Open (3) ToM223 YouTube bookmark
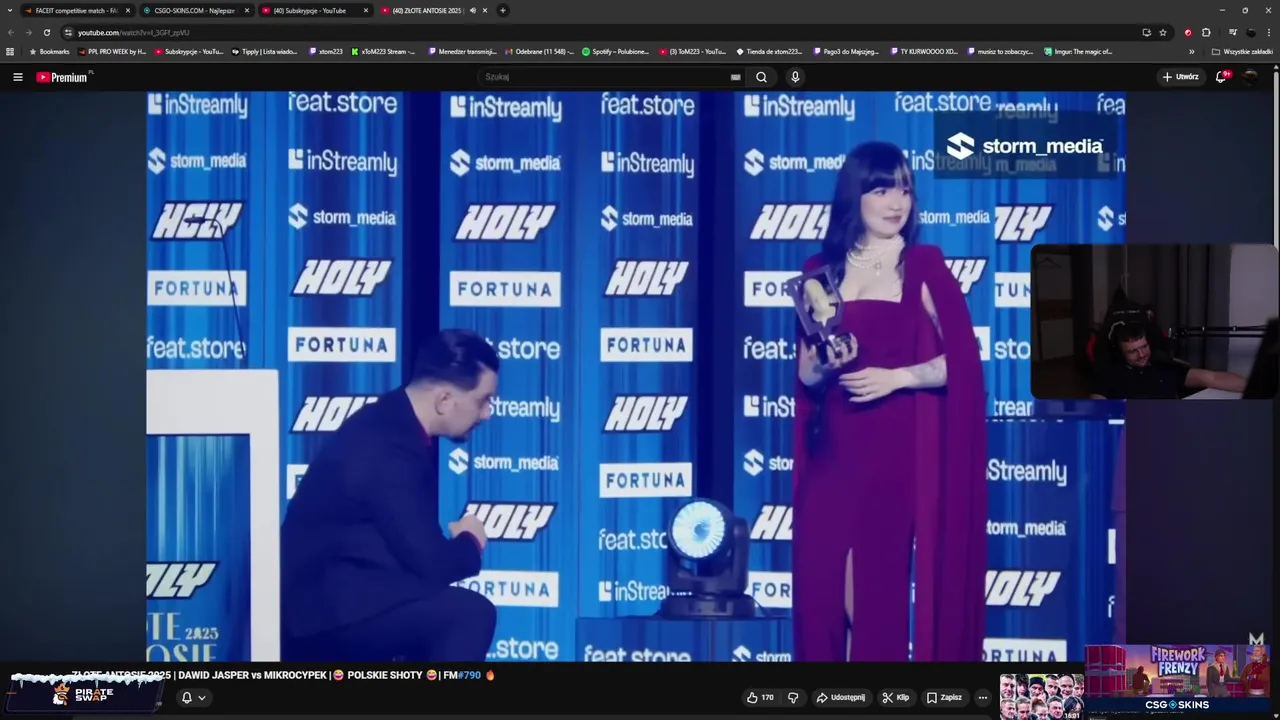 (693, 51)
